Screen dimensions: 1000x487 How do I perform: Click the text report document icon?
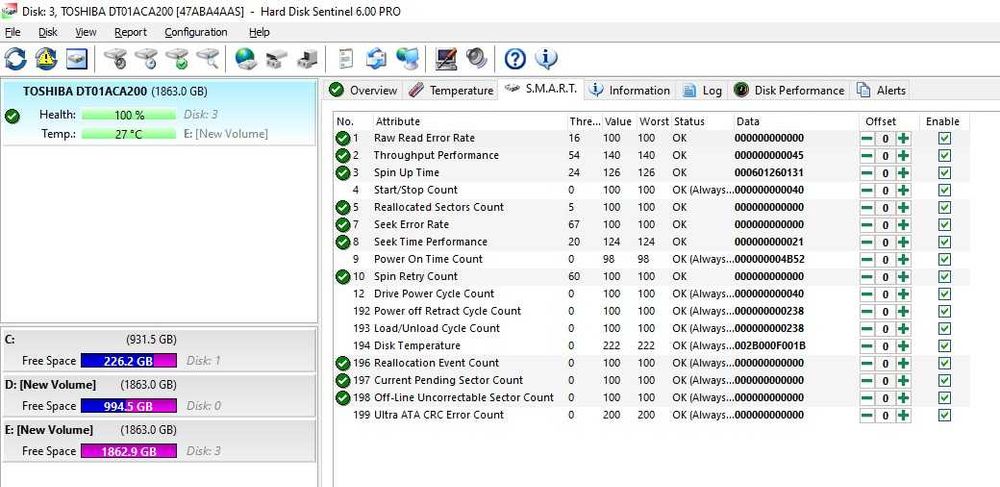tap(346, 59)
